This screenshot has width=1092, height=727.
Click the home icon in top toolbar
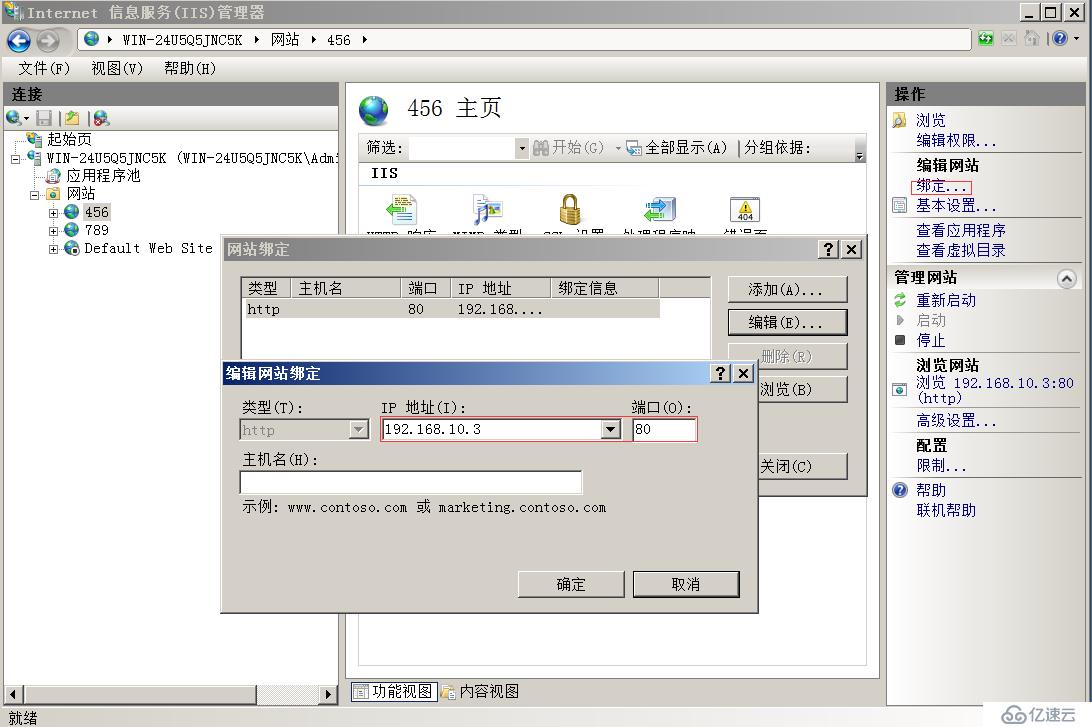pyautogui.click(x=1032, y=39)
